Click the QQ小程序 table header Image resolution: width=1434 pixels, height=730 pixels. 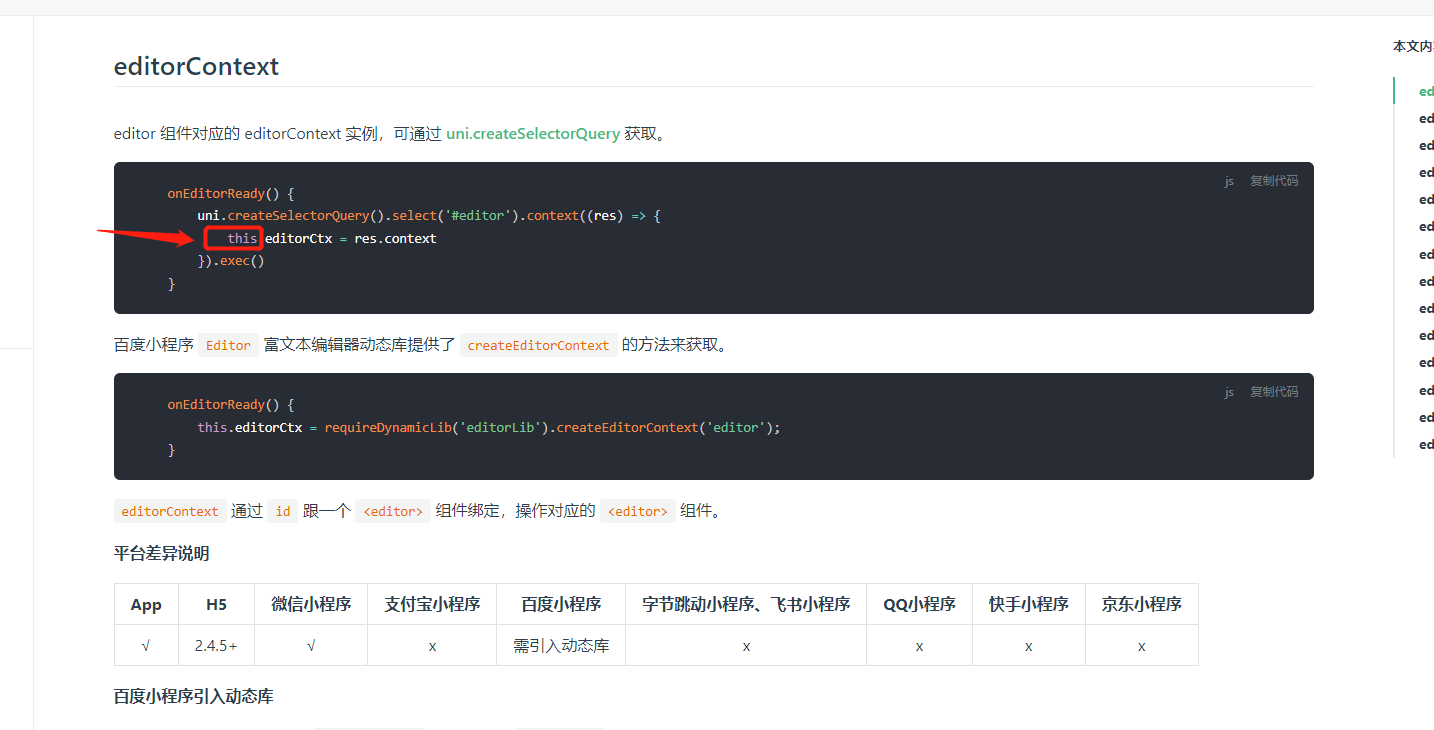pos(919,604)
